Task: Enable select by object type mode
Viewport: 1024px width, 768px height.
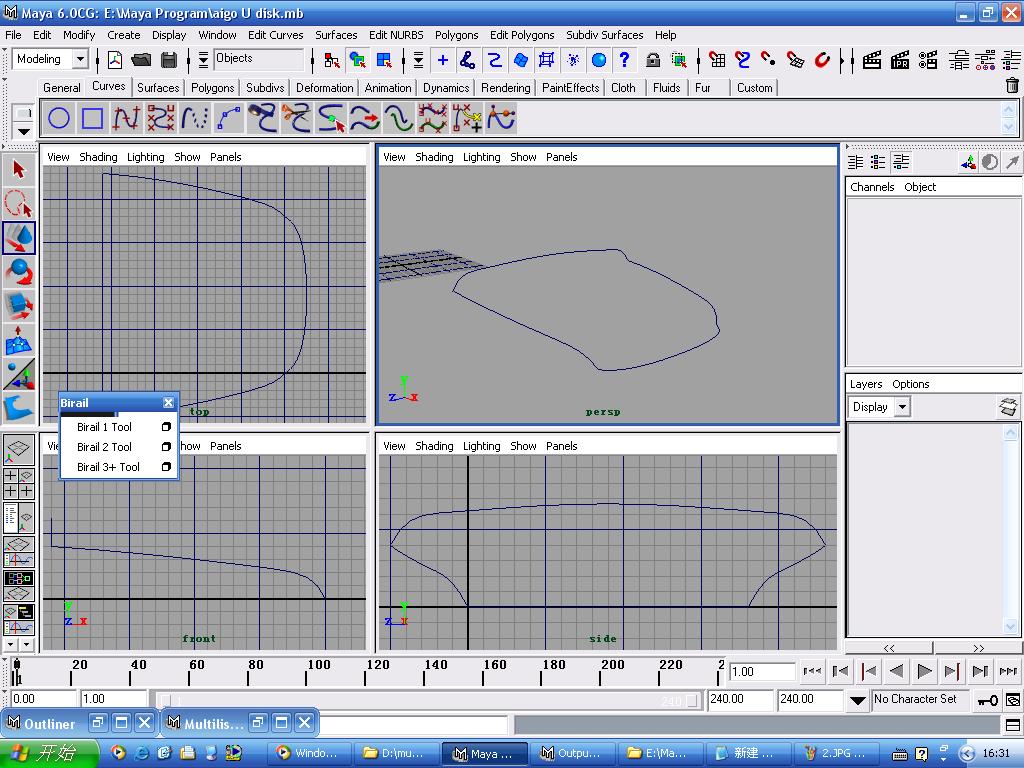Action: [357, 60]
